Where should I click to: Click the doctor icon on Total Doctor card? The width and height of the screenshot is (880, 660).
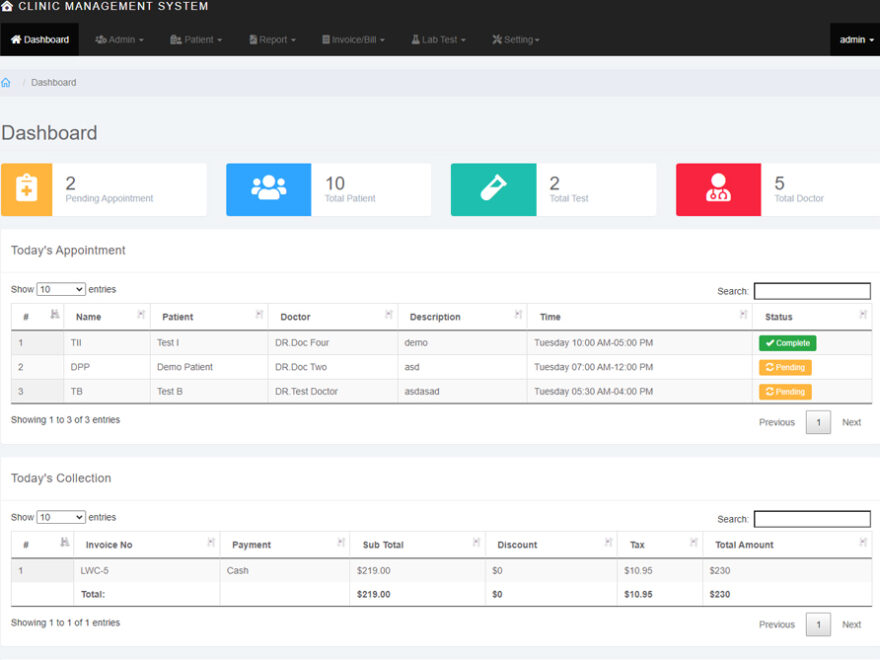coord(718,189)
